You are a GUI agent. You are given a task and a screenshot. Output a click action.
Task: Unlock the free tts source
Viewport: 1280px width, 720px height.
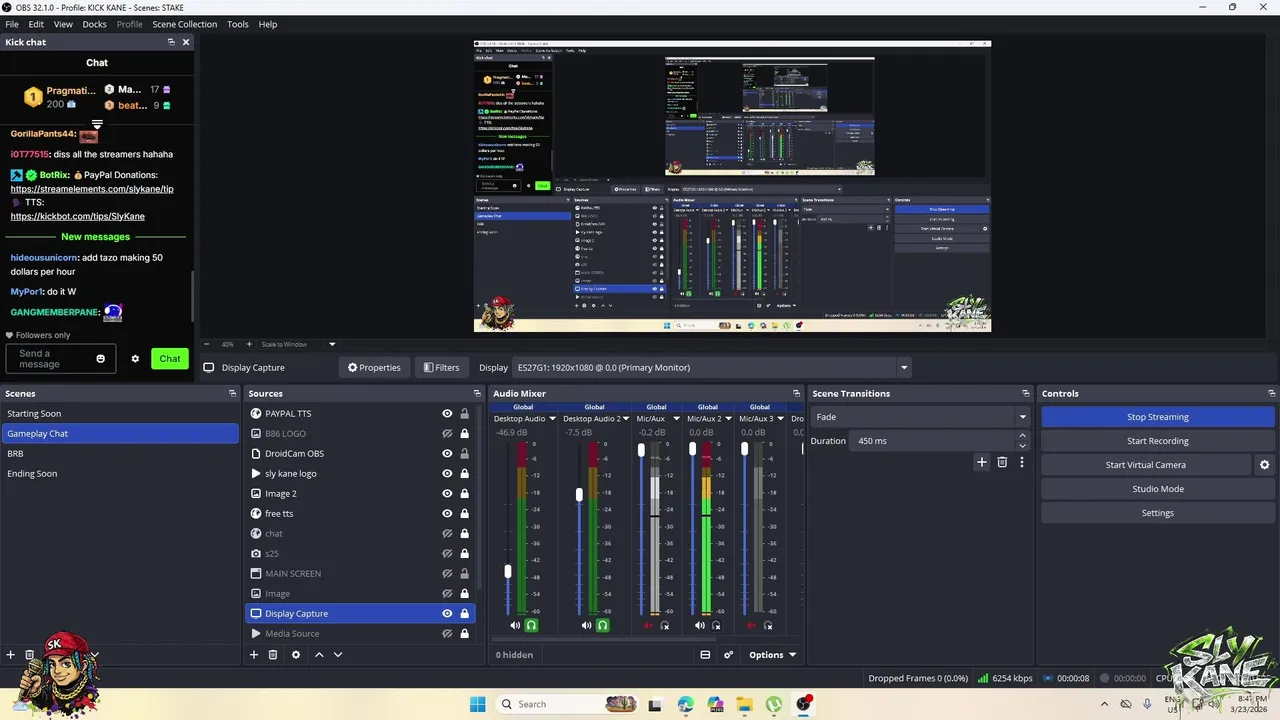tap(464, 513)
